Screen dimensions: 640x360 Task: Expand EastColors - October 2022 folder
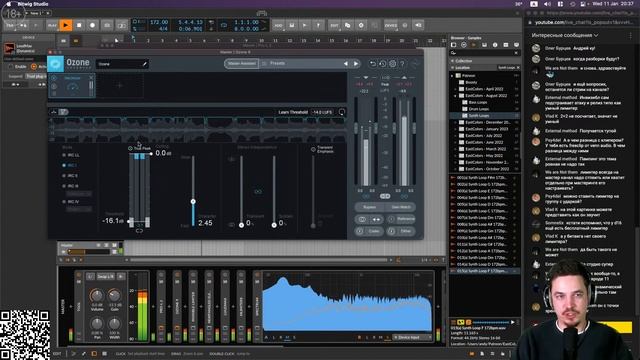pos(456,169)
